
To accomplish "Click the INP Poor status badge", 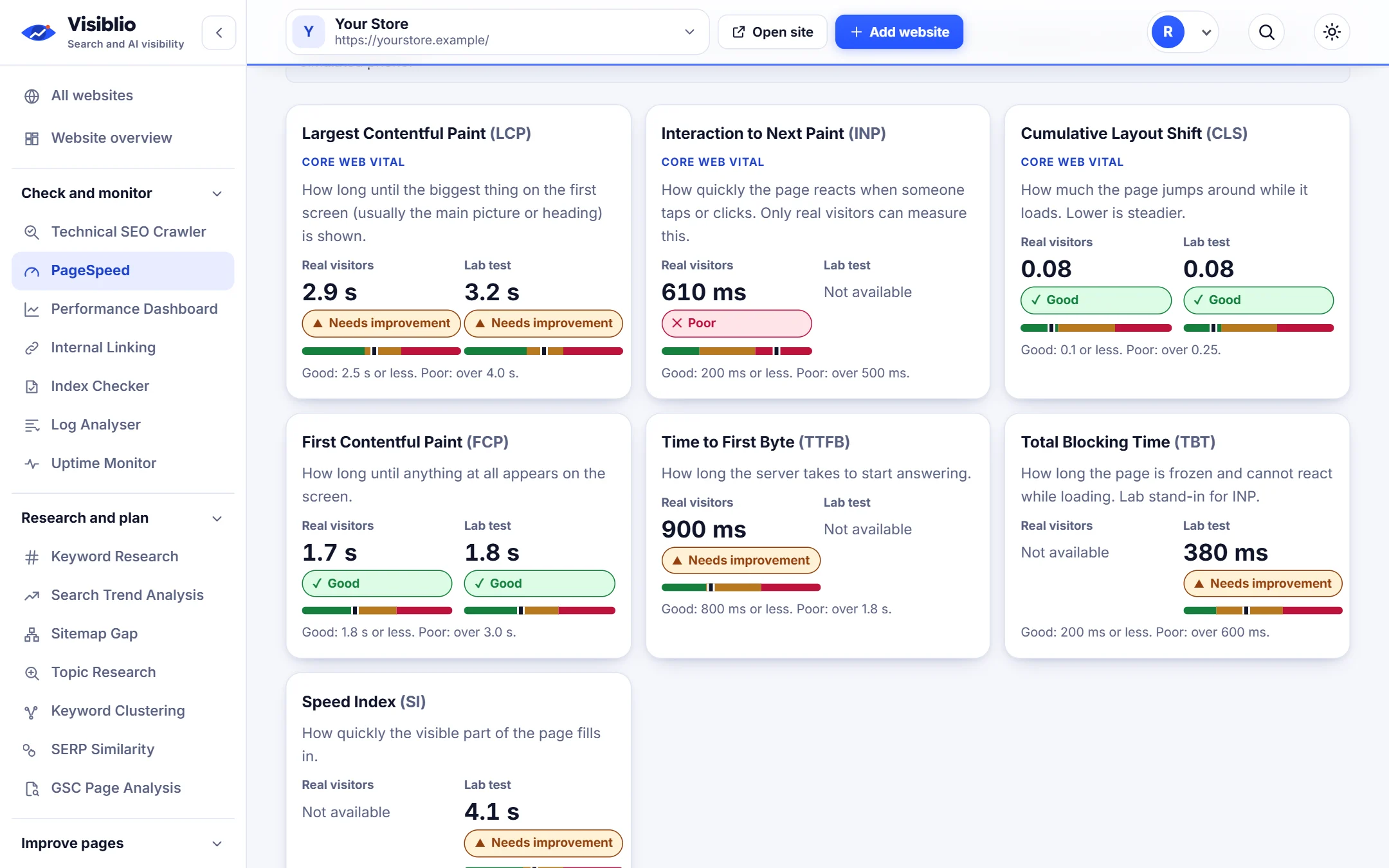I will point(736,323).
